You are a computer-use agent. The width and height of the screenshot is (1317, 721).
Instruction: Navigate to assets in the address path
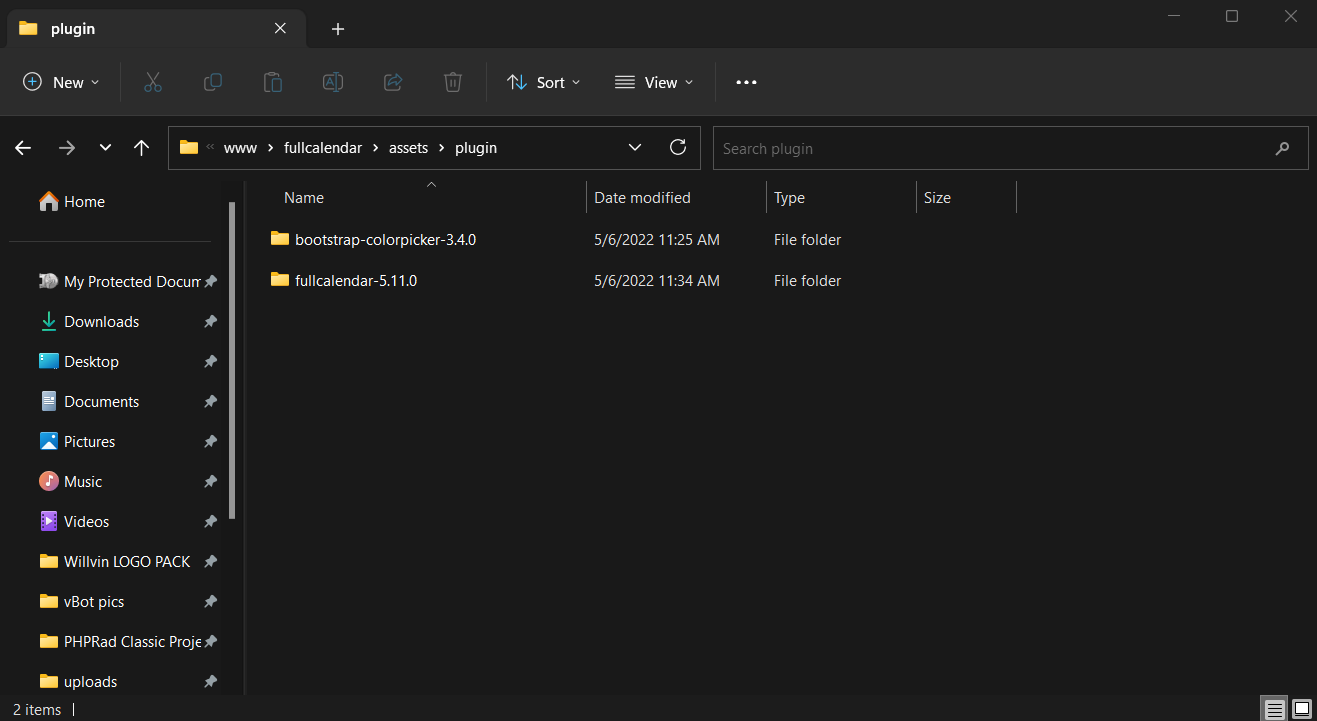pyautogui.click(x=409, y=148)
